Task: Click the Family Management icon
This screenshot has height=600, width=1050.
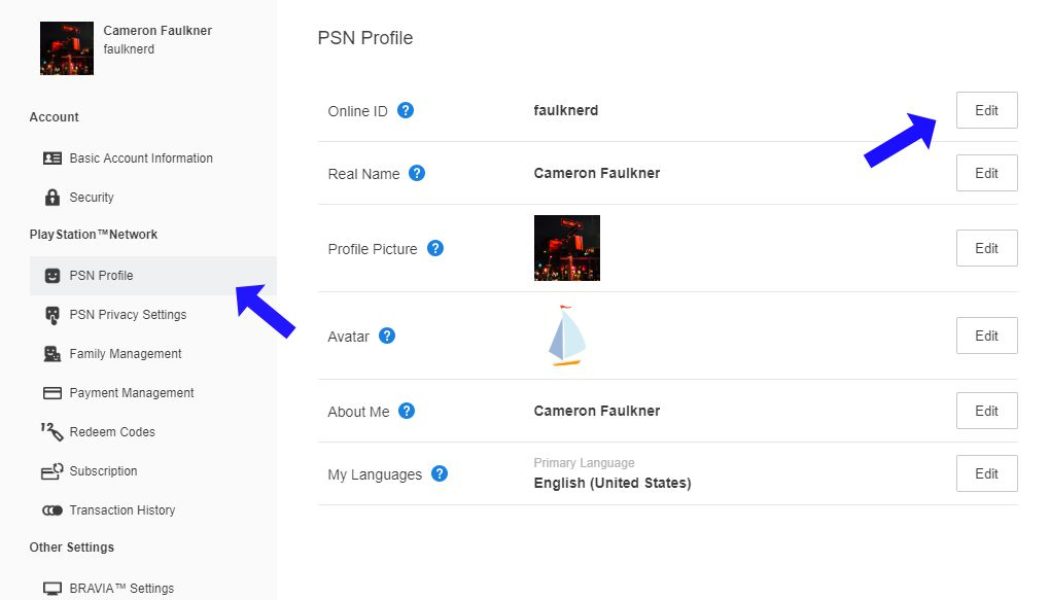Action: point(51,353)
